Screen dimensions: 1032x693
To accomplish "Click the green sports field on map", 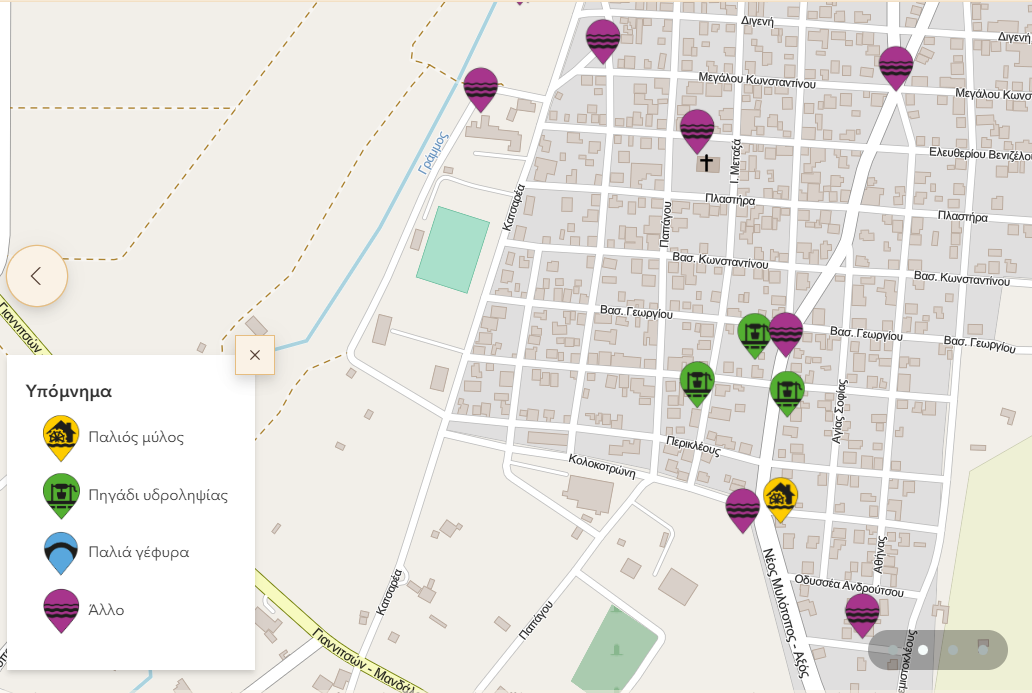I will (452, 248).
